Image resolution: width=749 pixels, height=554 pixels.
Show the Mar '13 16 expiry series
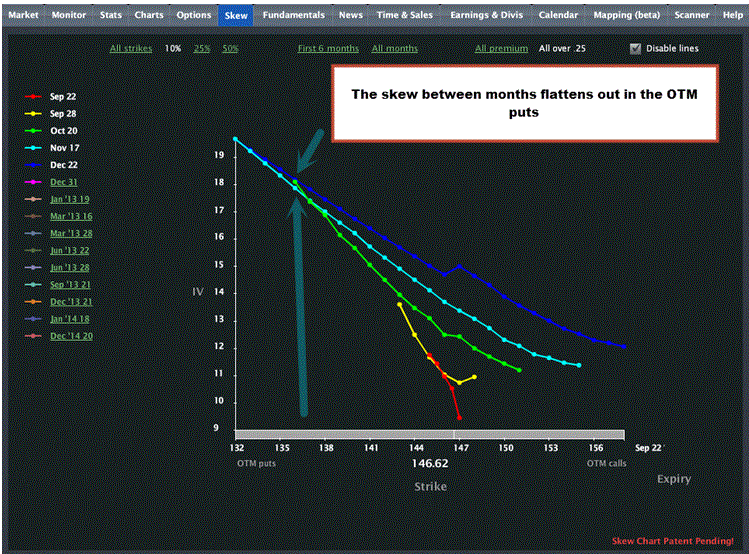[71, 216]
